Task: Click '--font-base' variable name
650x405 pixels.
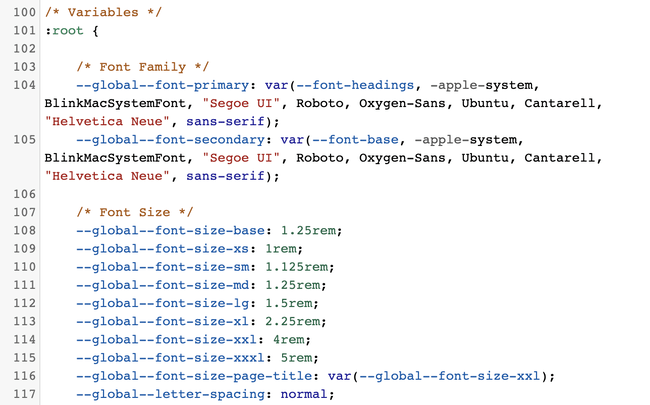Action: pyautogui.click(x=355, y=140)
